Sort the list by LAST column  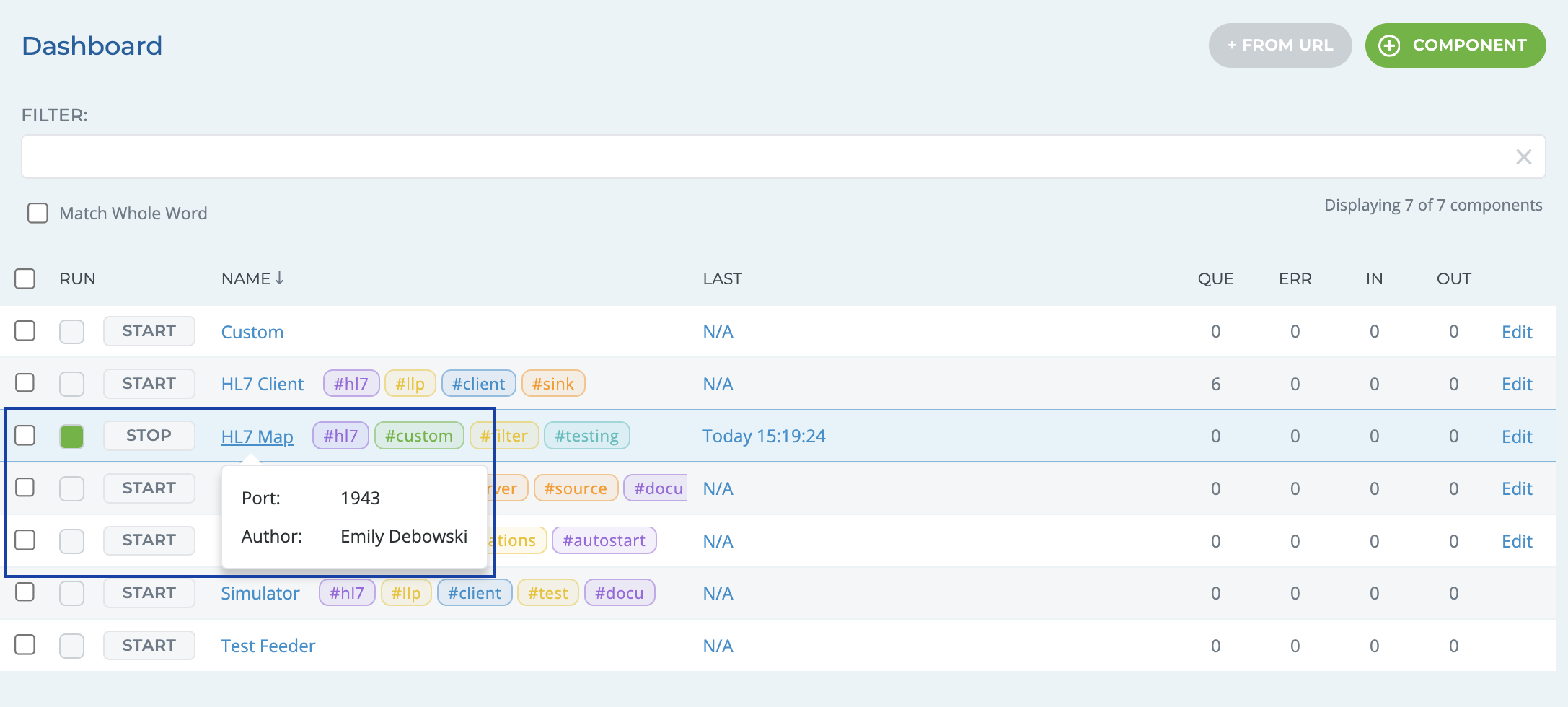click(722, 279)
